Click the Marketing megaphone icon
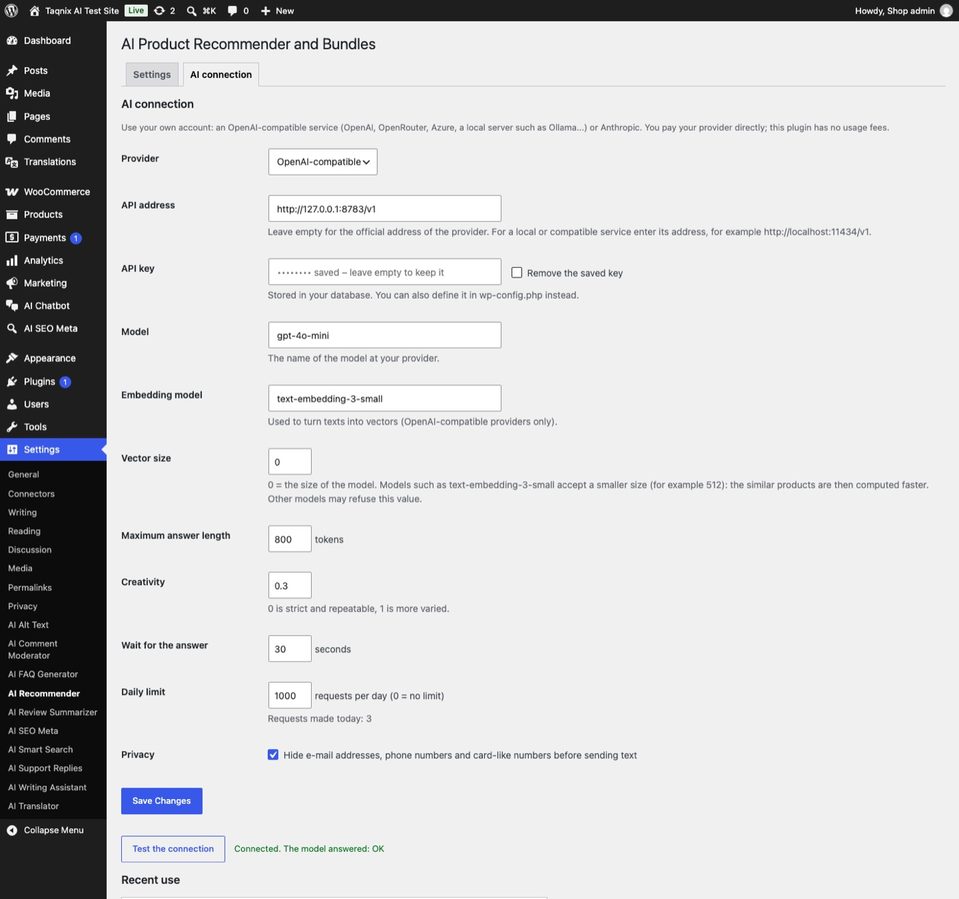 12,283
